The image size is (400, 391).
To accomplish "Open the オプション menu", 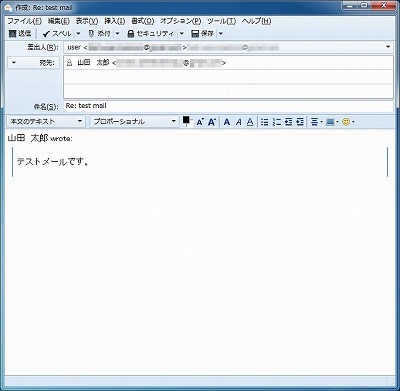I will tap(181, 21).
